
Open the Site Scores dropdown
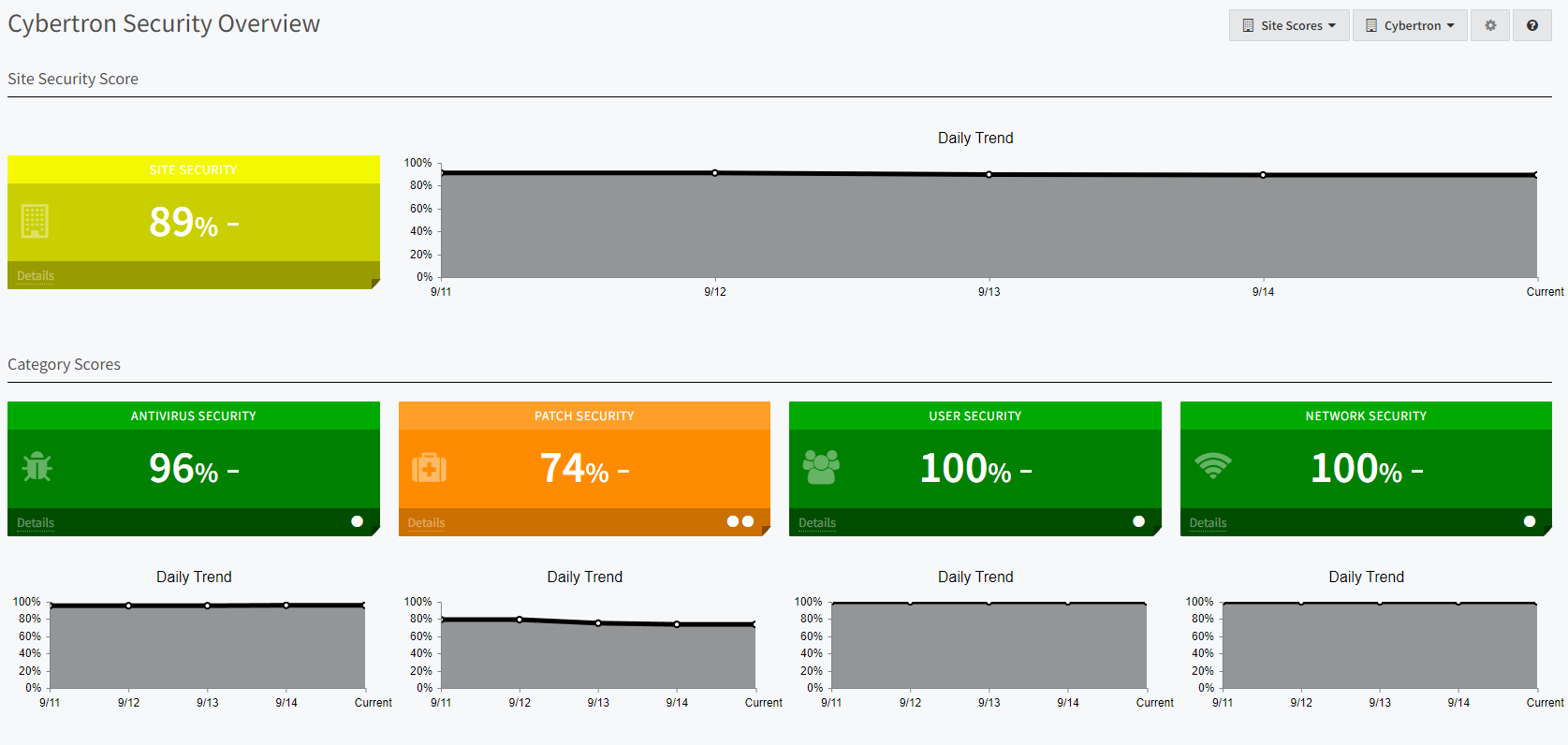[1289, 25]
